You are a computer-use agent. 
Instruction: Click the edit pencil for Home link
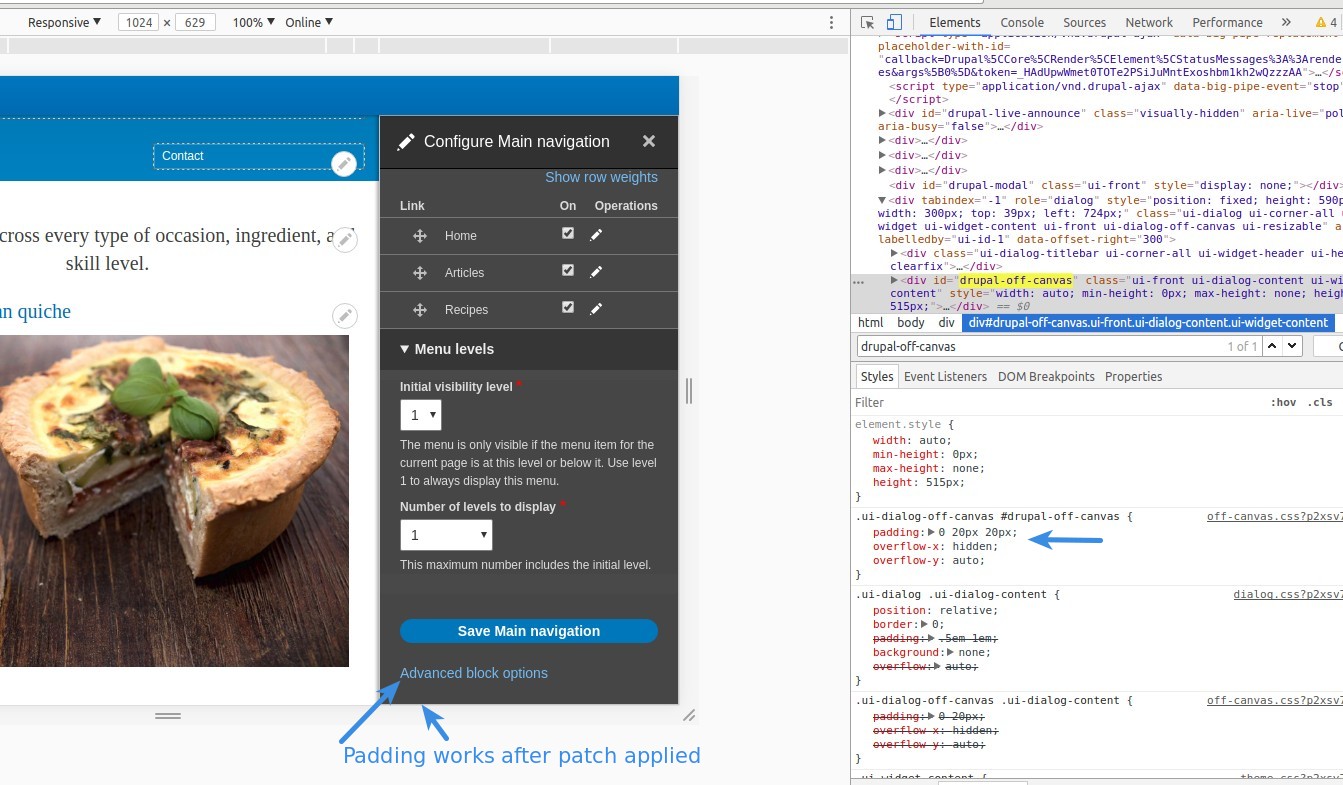(x=596, y=235)
